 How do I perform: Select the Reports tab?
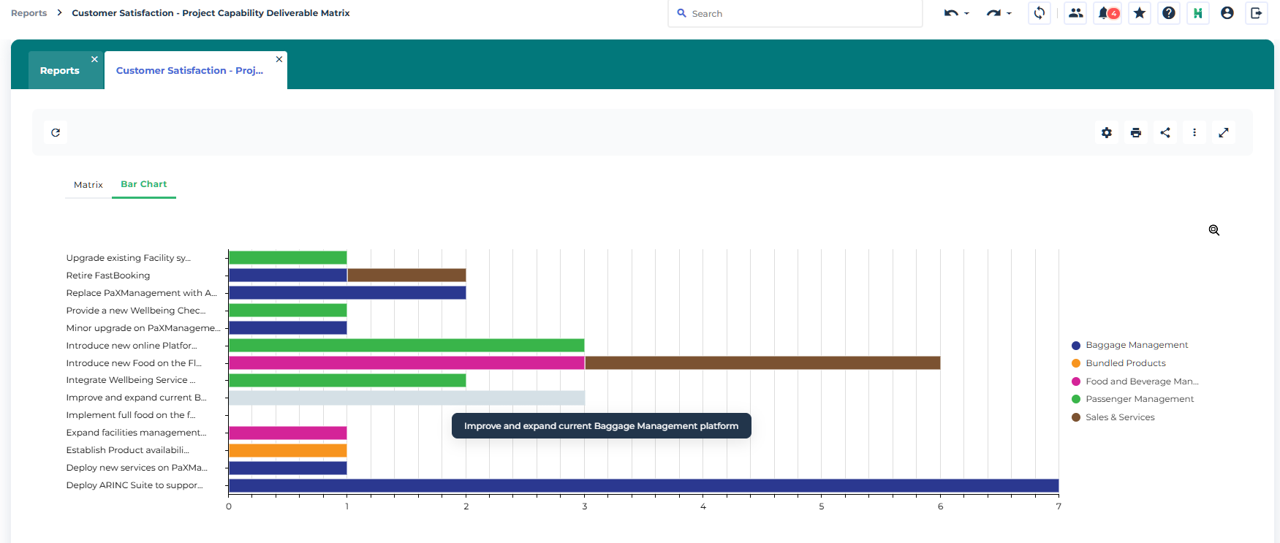59,71
